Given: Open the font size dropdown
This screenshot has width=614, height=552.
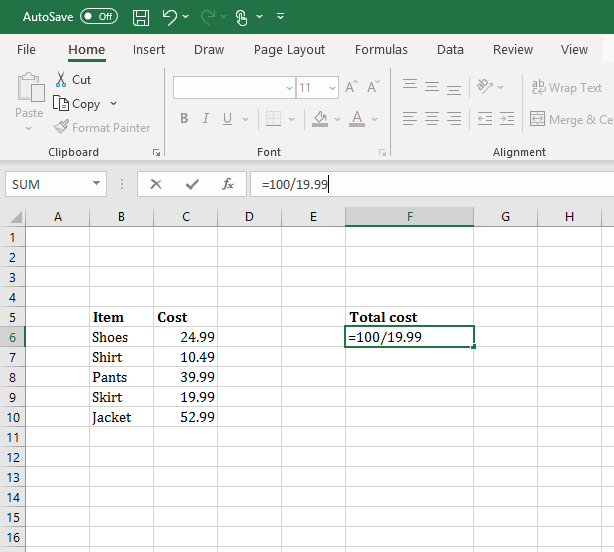Looking at the screenshot, I should click(332, 88).
